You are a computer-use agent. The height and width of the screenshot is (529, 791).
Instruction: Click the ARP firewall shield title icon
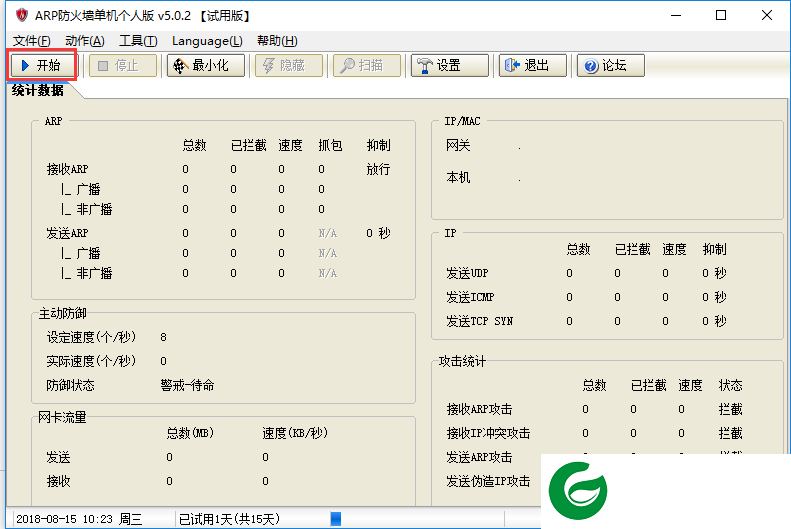tap(21, 15)
